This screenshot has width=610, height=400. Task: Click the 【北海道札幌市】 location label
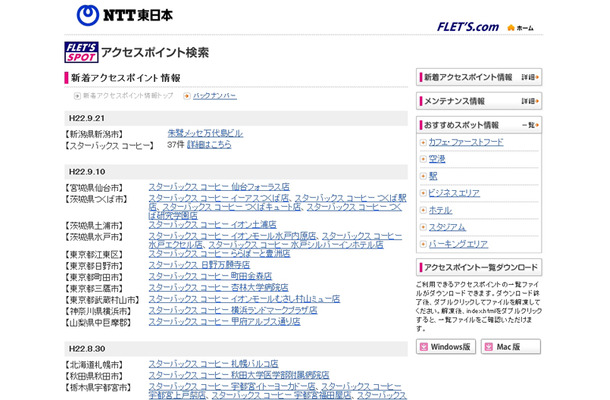click(x=94, y=365)
